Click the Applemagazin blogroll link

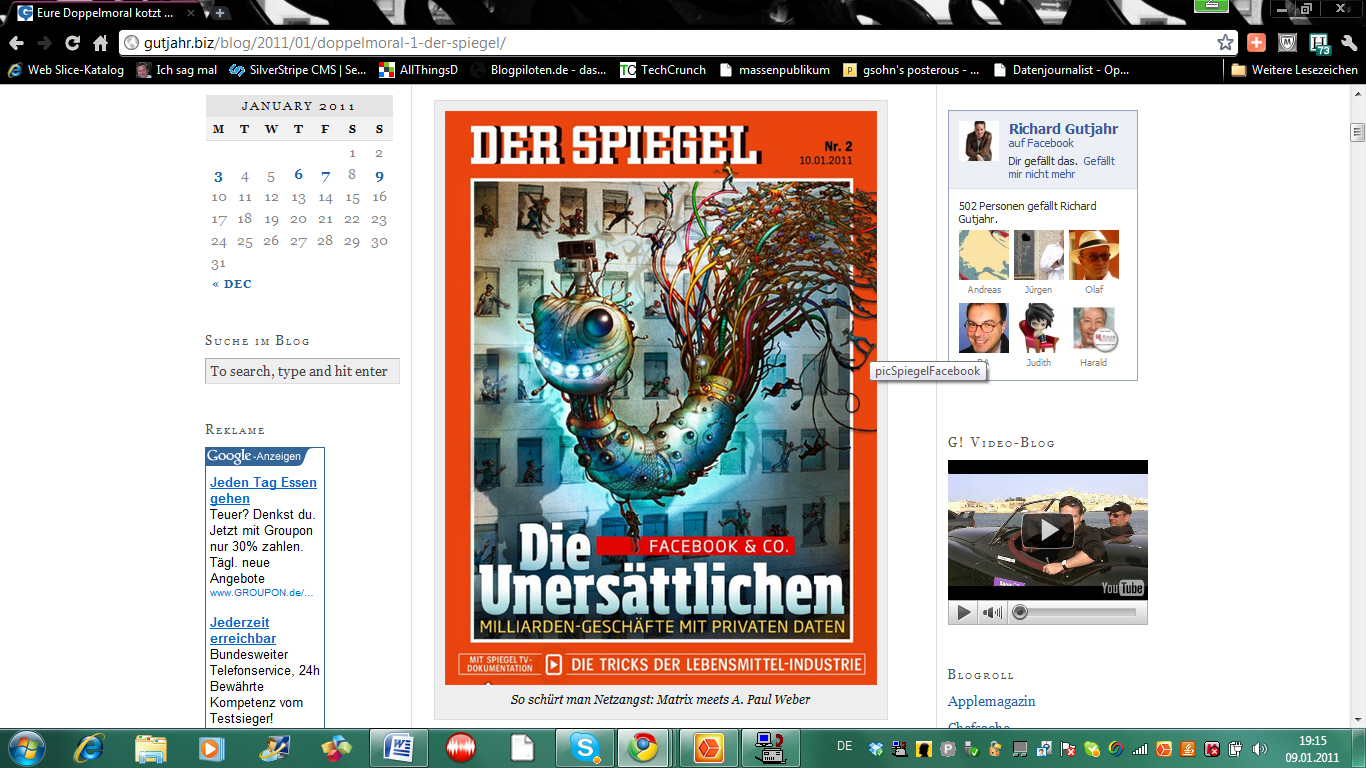pos(991,701)
